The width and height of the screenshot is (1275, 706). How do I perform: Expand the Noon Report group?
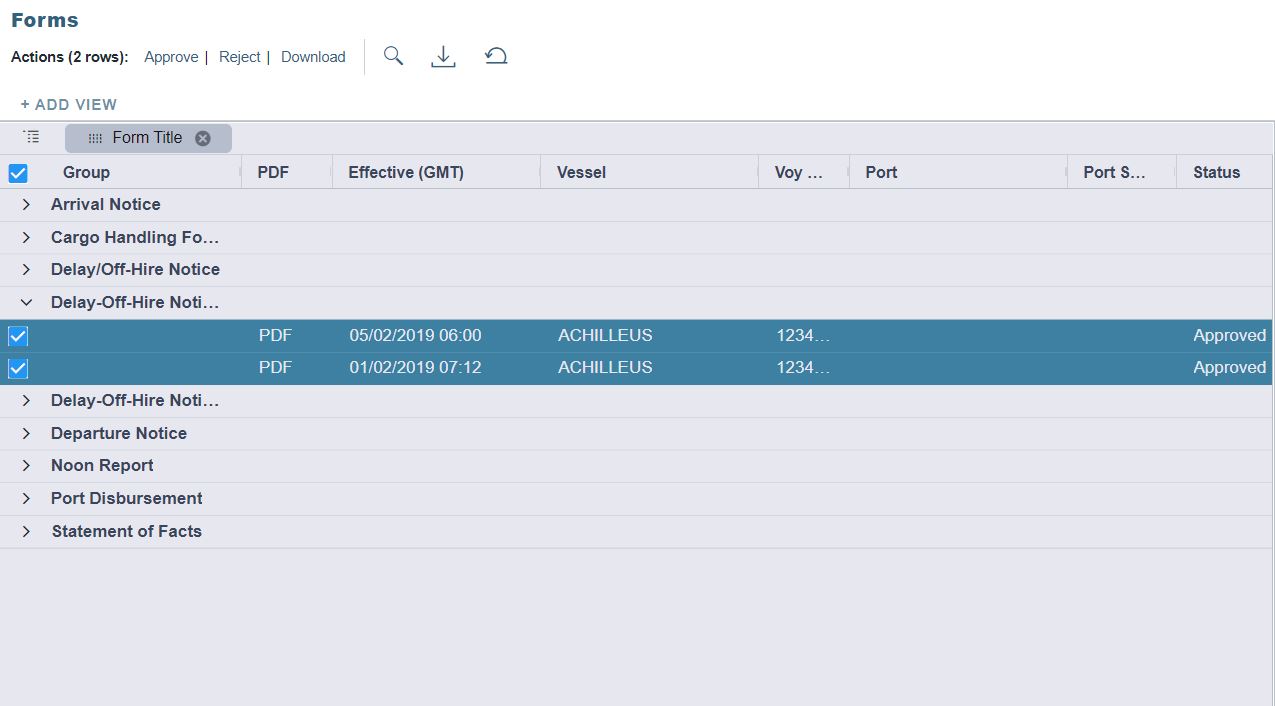(x=26, y=465)
